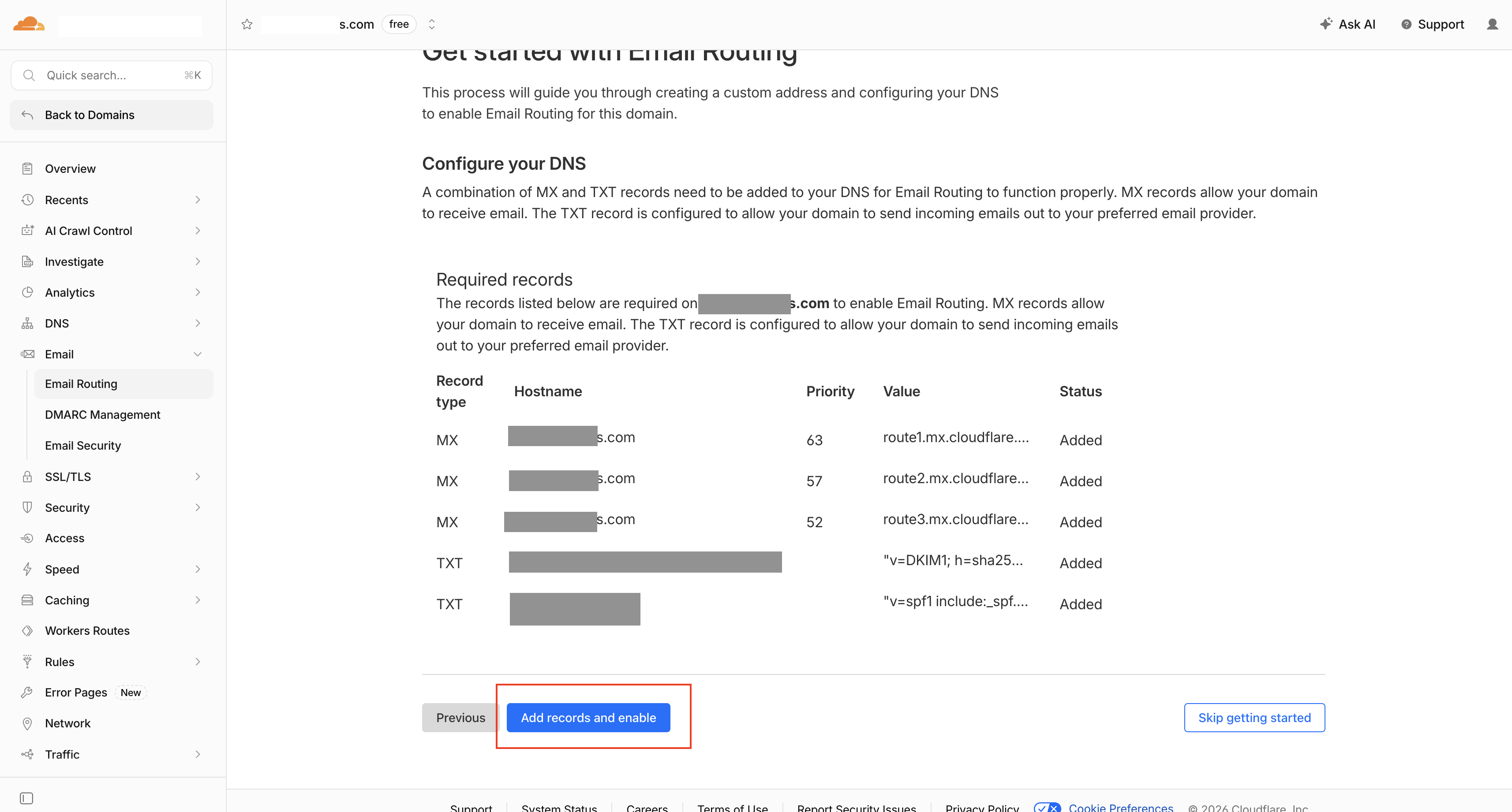Expand the Analytics chevron
Image resolution: width=1512 pixels, height=812 pixels.
(x=198, y=292)
